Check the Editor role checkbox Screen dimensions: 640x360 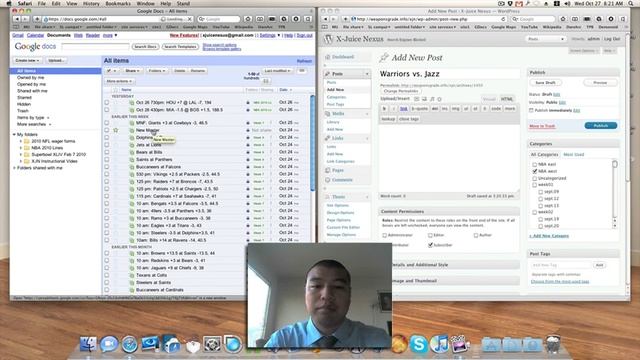point(430,235)
